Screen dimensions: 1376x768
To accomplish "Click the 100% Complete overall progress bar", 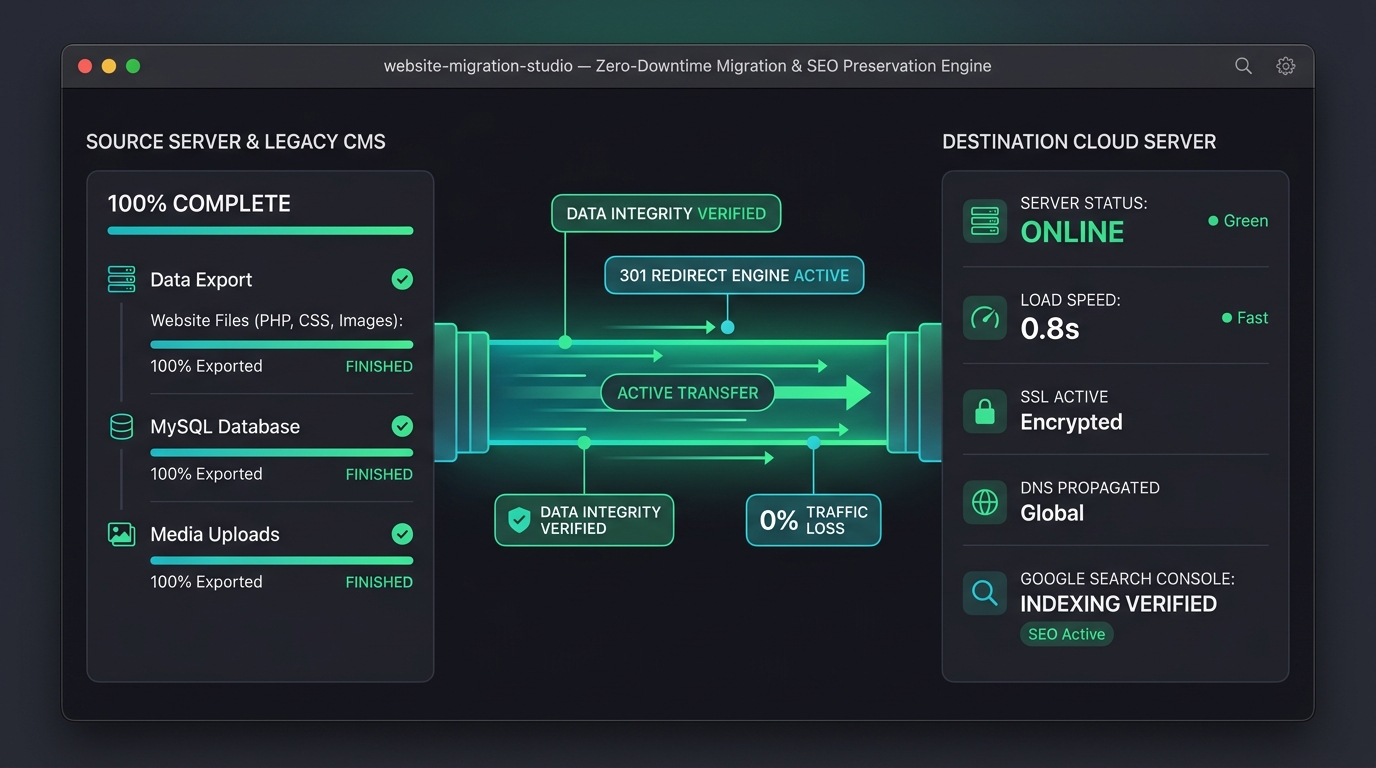I will [260, 231].
